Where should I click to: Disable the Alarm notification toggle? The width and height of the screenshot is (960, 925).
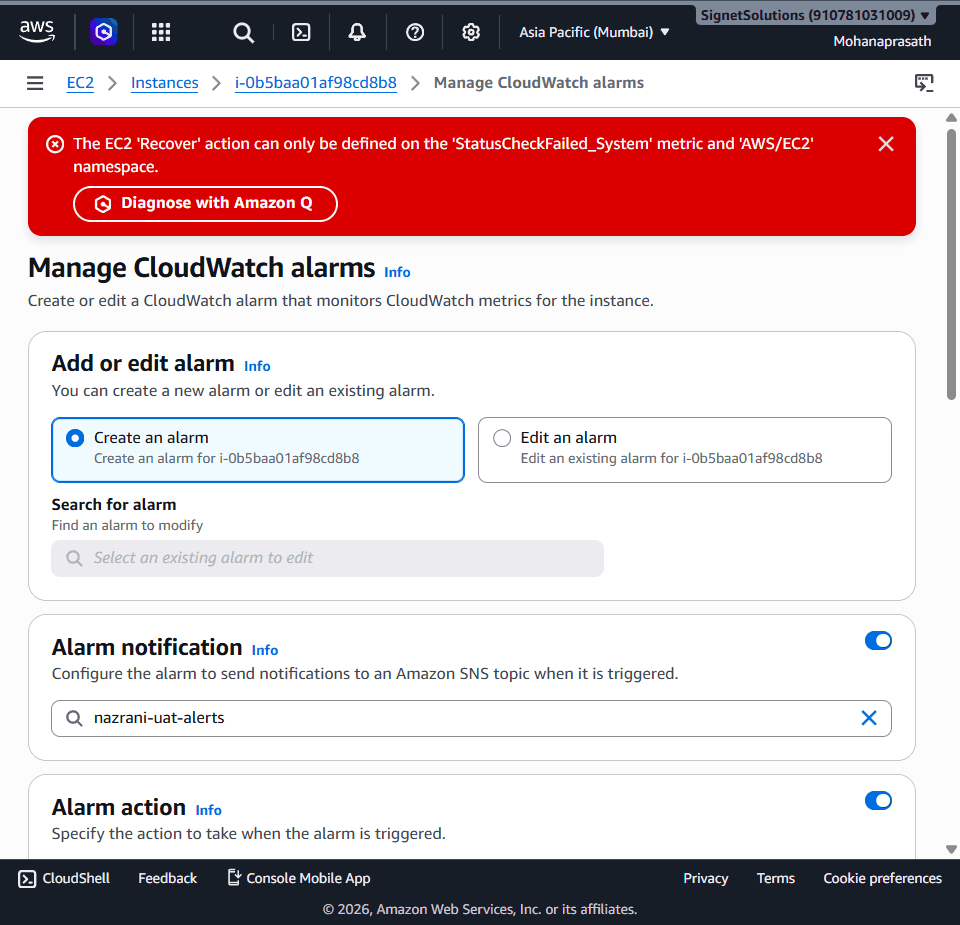pos(878,641)
